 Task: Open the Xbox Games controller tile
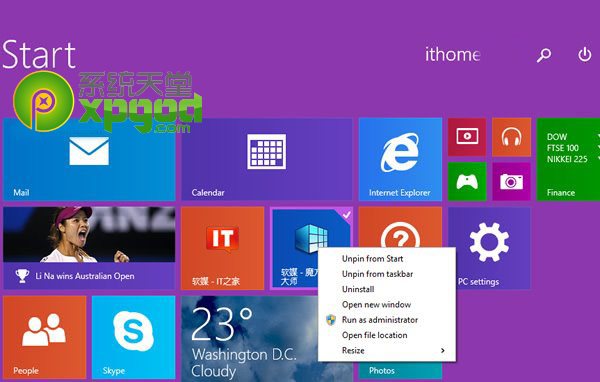point(467,181)
